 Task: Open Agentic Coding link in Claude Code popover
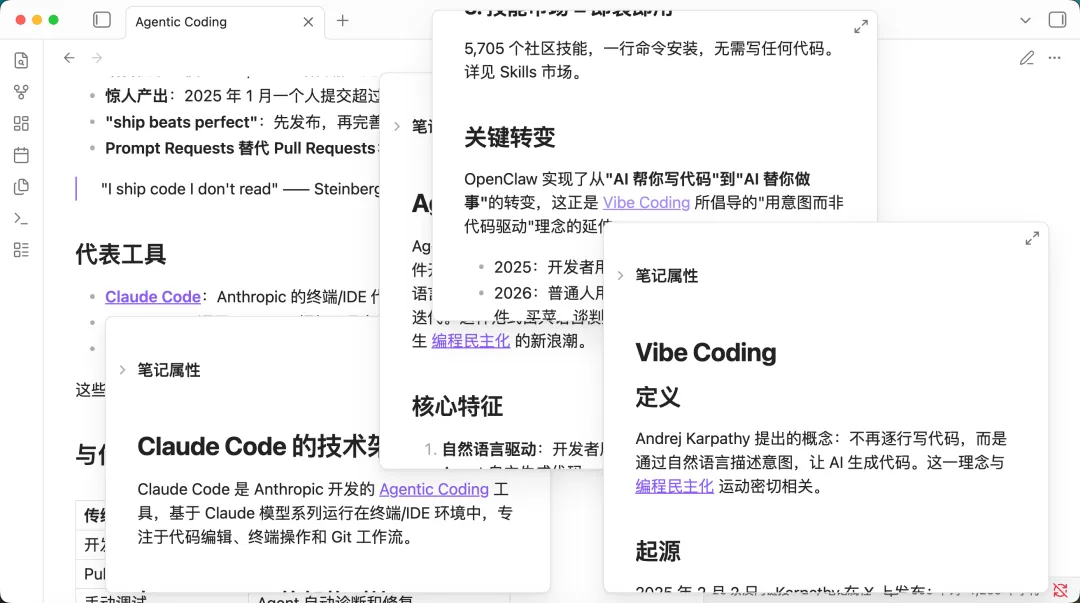coord(434,489)
